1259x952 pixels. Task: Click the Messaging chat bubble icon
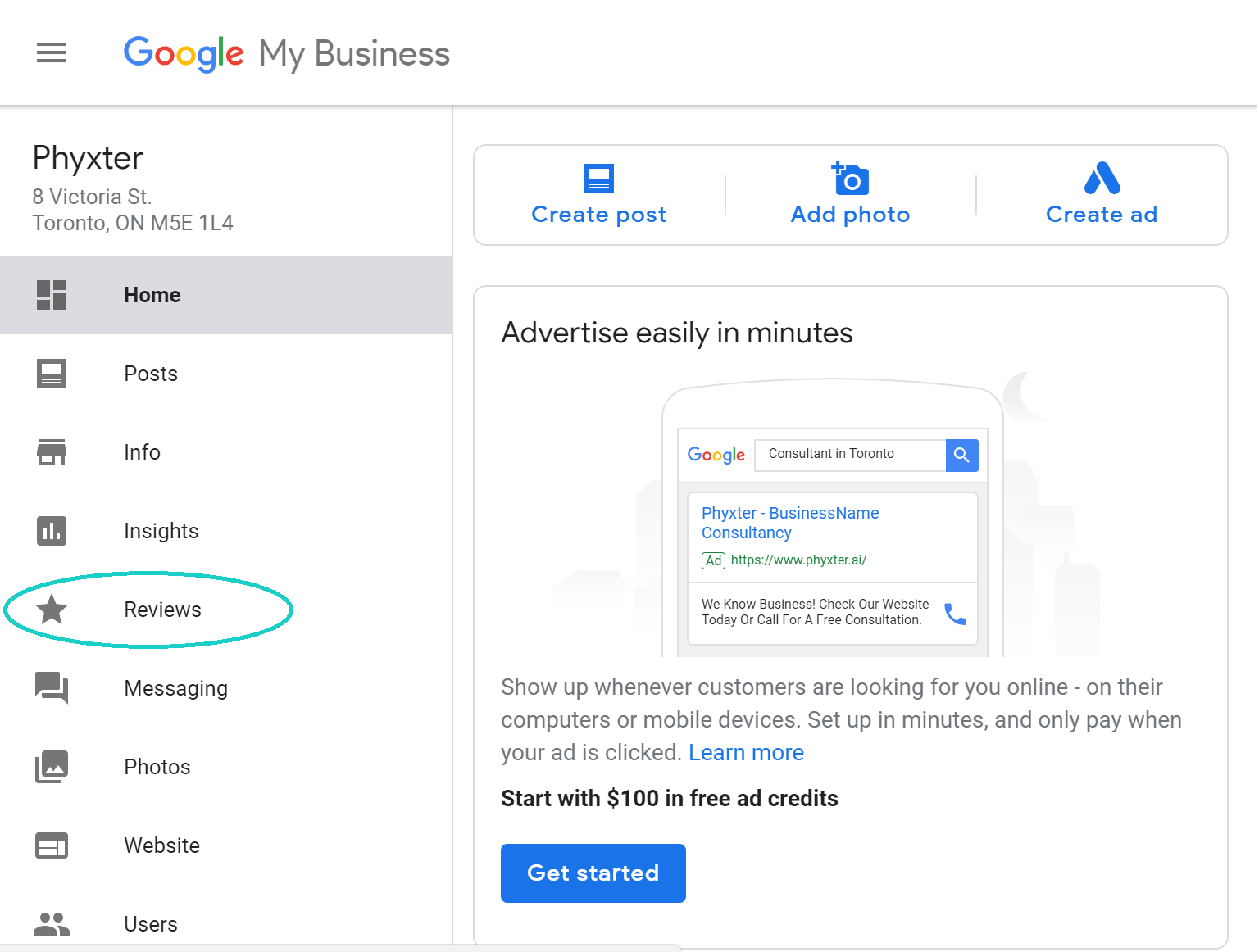52,687
